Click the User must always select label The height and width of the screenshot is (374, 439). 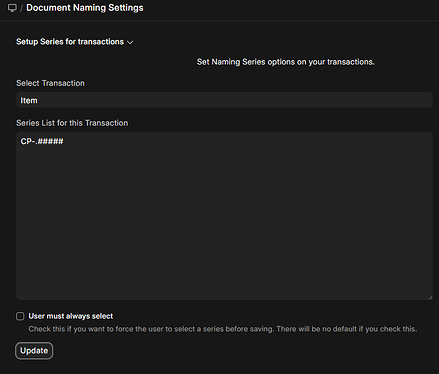click(71, 316)
